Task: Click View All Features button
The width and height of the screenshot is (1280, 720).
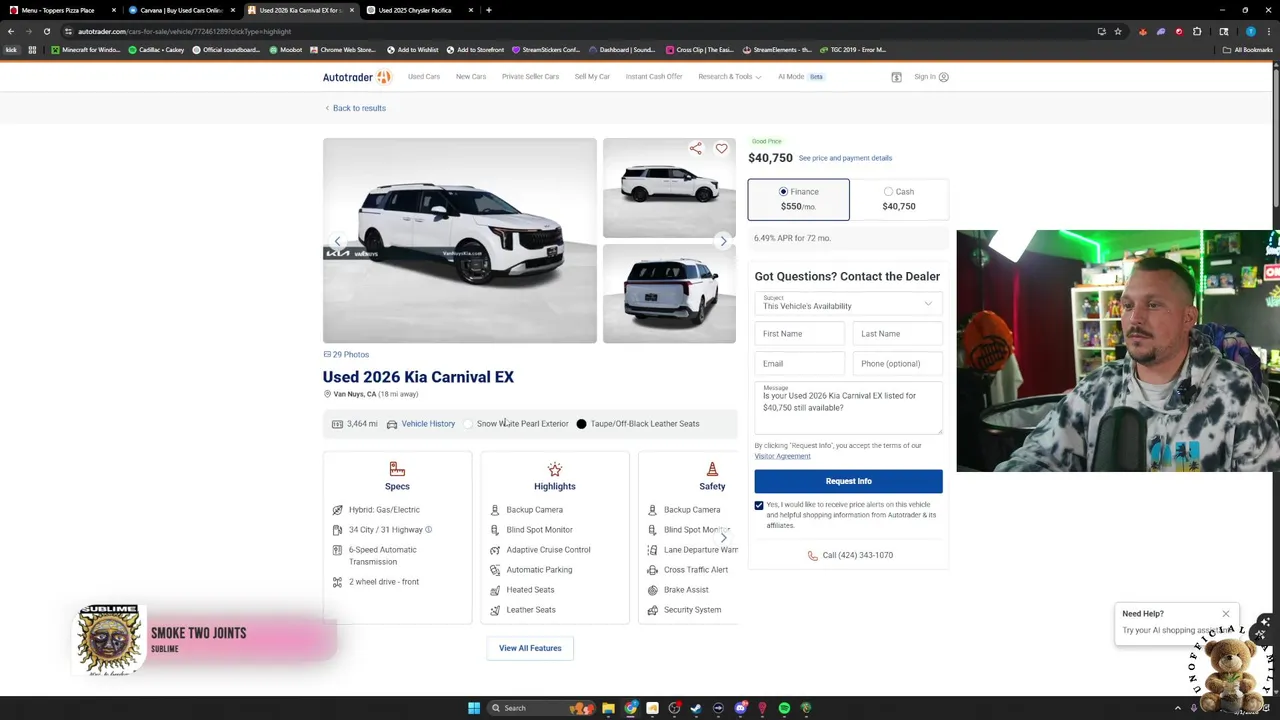Action: tap(530, 648)
